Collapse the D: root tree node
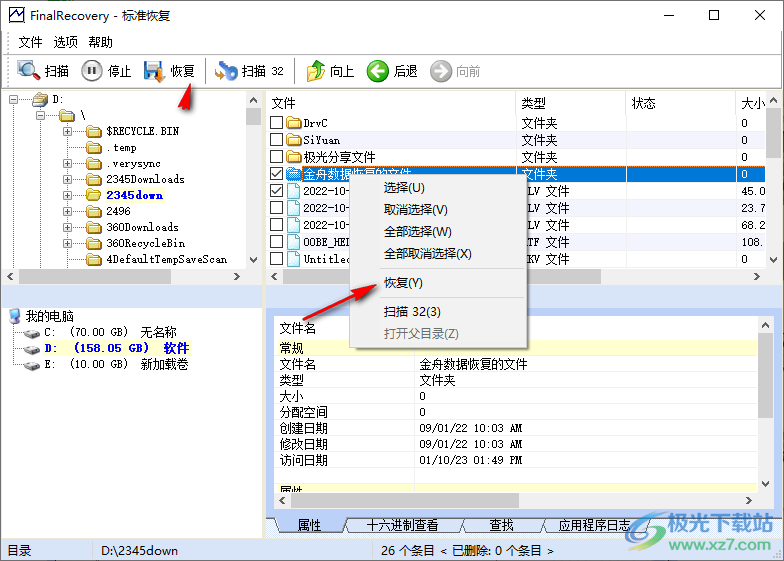 pos(14,100)
